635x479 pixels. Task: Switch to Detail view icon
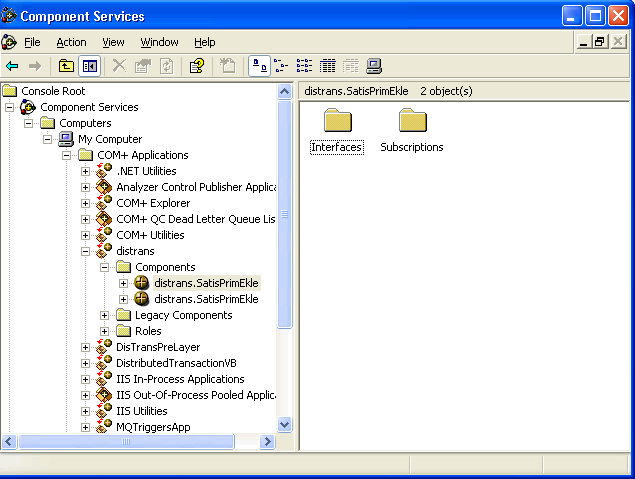(327, 66)
